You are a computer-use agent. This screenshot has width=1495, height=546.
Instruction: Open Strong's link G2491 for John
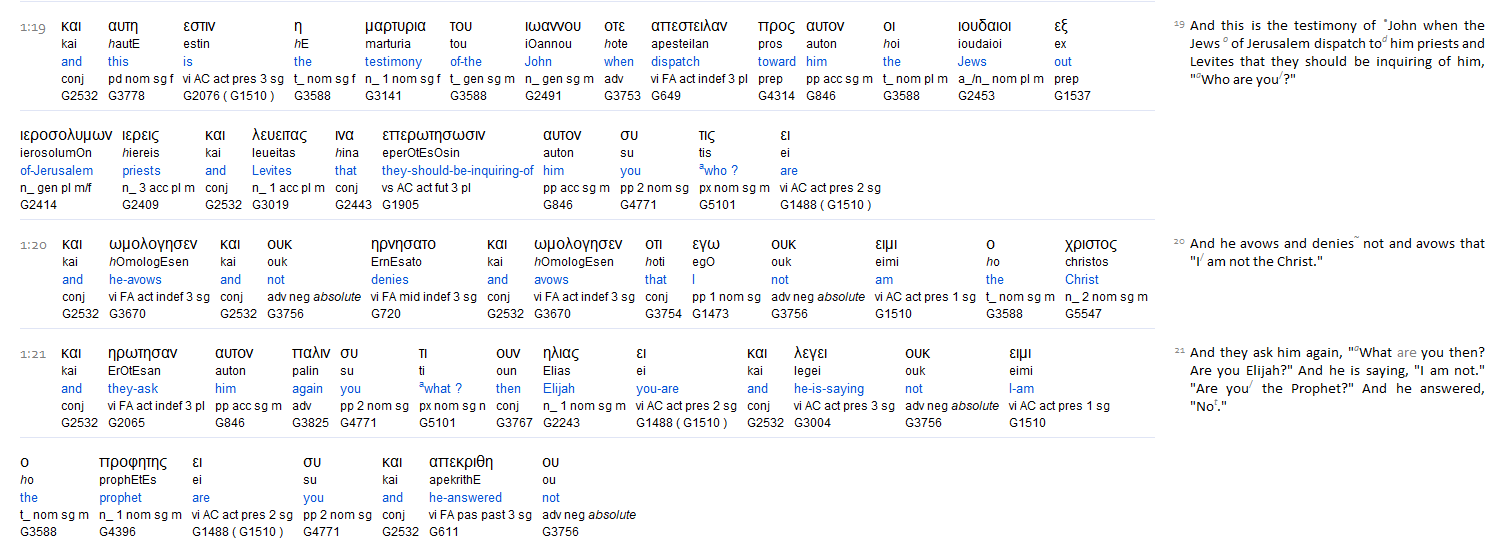(545, 96)
